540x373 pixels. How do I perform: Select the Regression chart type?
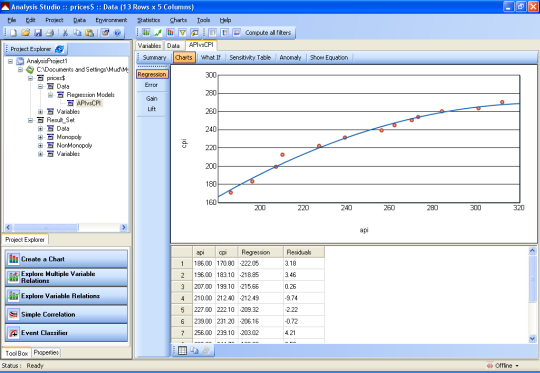click(x=152, y=74)
